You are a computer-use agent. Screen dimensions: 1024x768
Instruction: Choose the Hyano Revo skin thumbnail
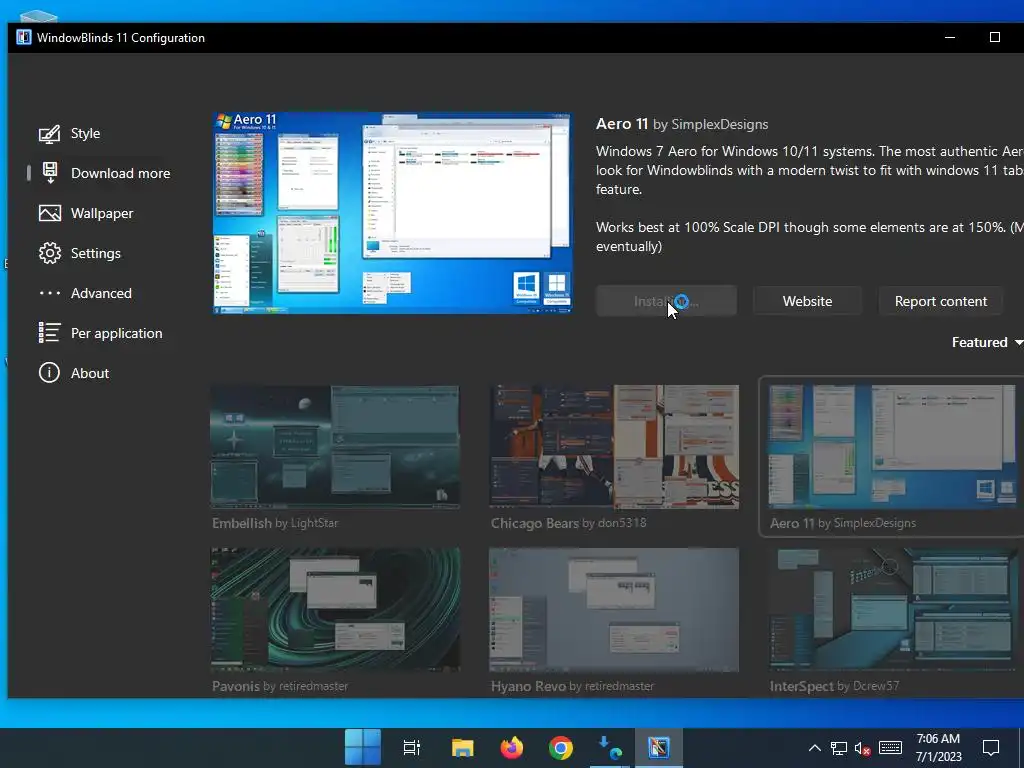pos(614,609)
